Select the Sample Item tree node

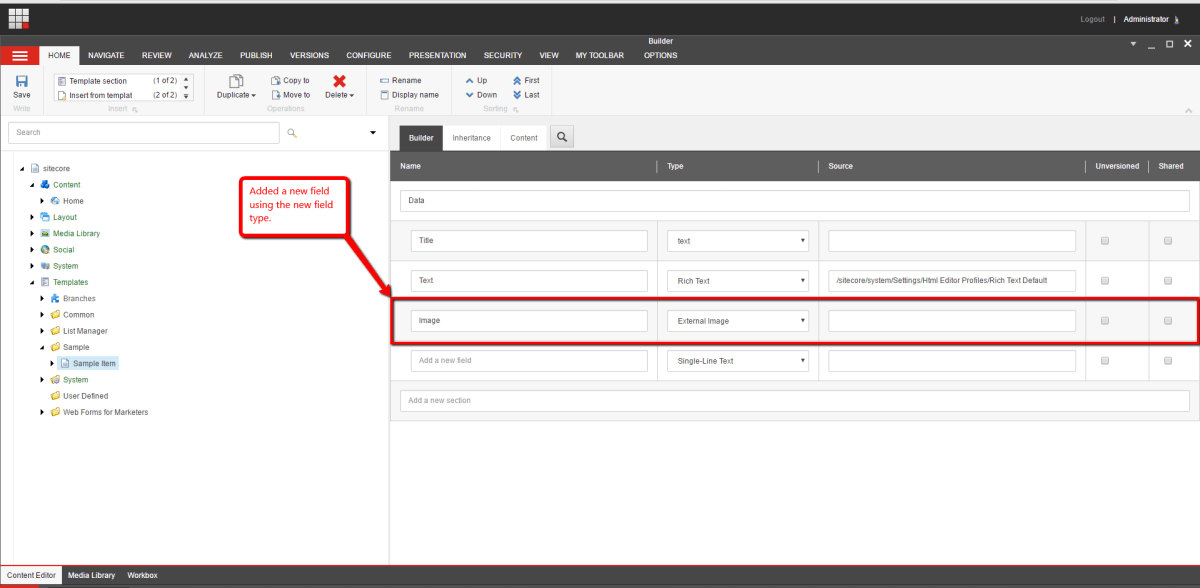[94, 363]
